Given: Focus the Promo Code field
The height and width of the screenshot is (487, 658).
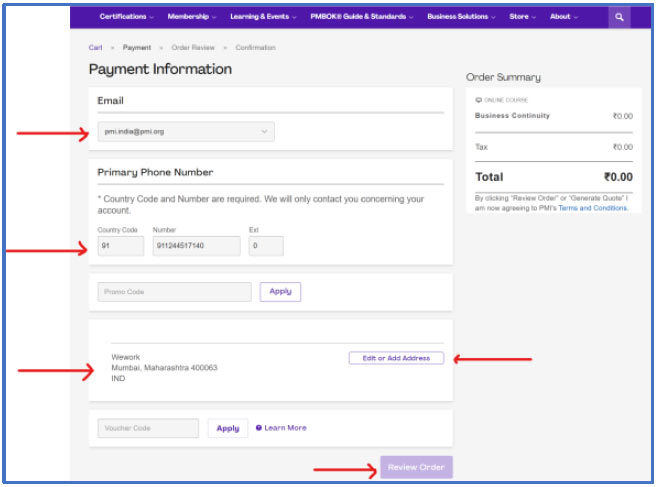Looking at the screenshot, I should pos(174,292).
